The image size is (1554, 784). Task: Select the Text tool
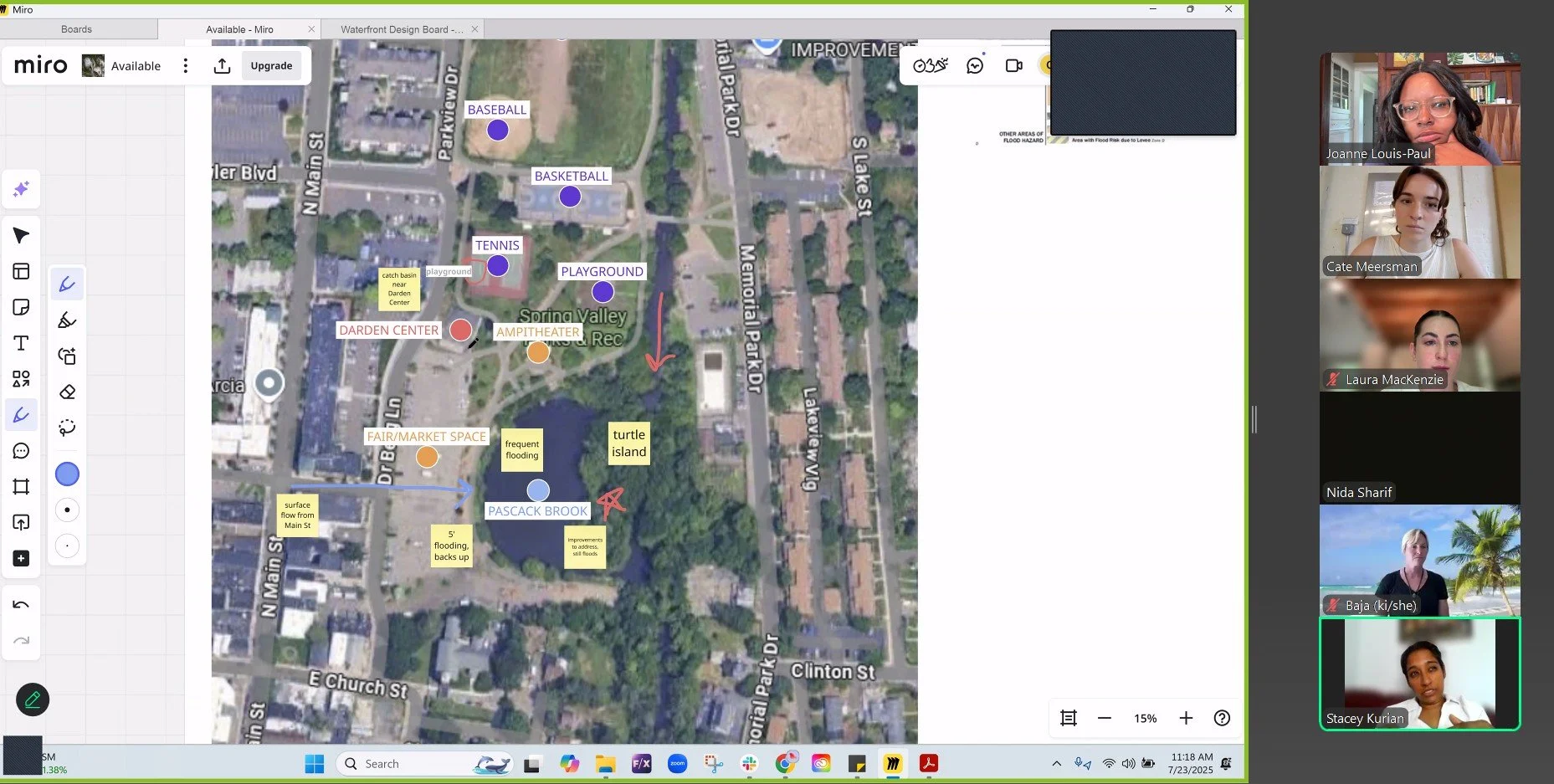click(x=21, y=343)
